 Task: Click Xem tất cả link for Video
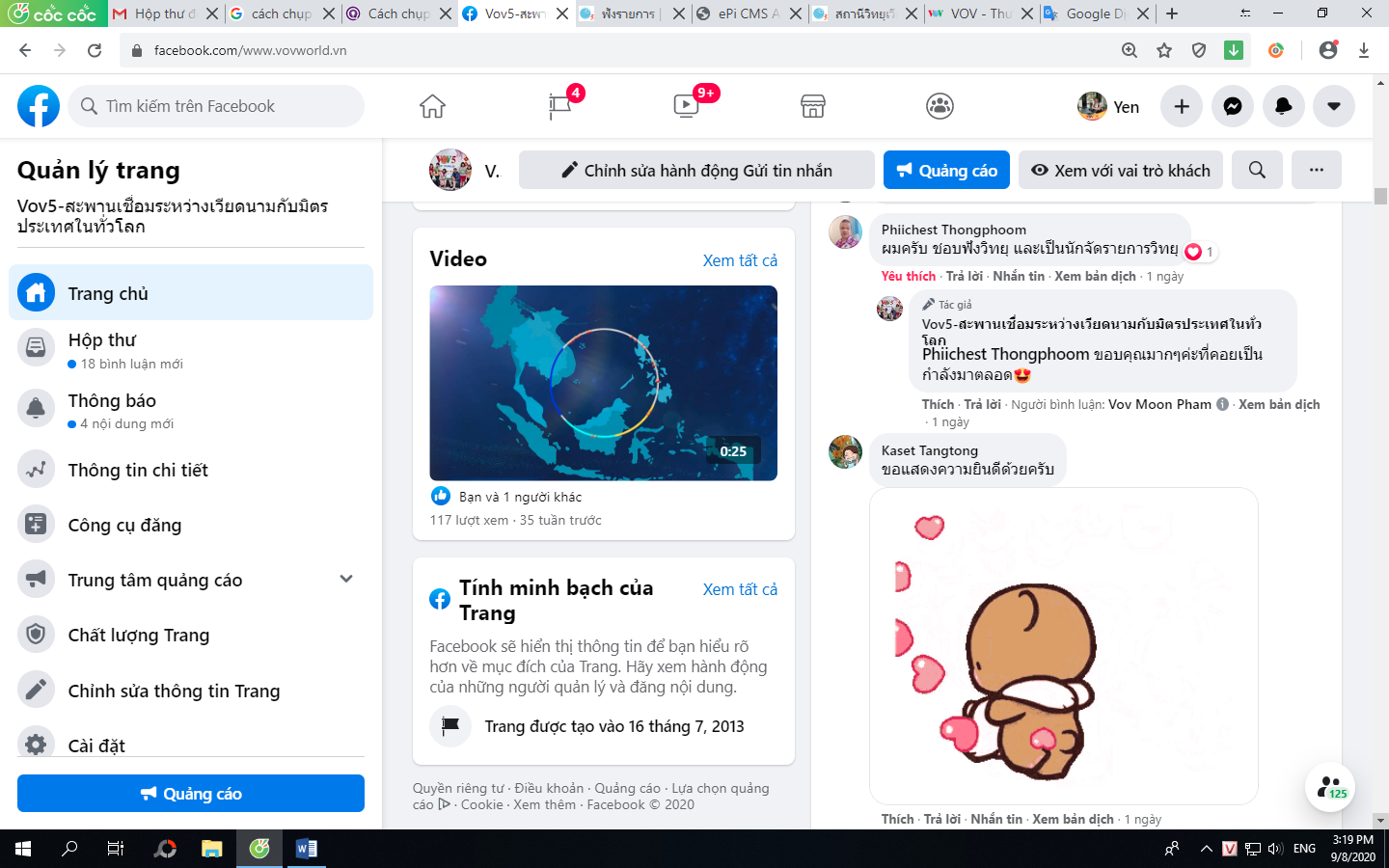740,260
